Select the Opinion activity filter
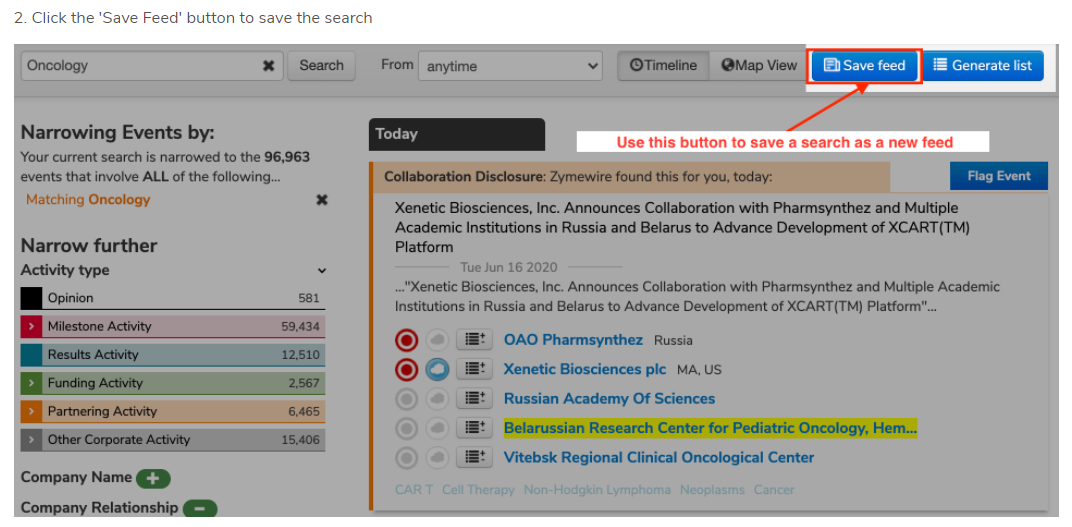This screenshot has width=1072, height=527. pyautogui.click(x=173, y=298)
